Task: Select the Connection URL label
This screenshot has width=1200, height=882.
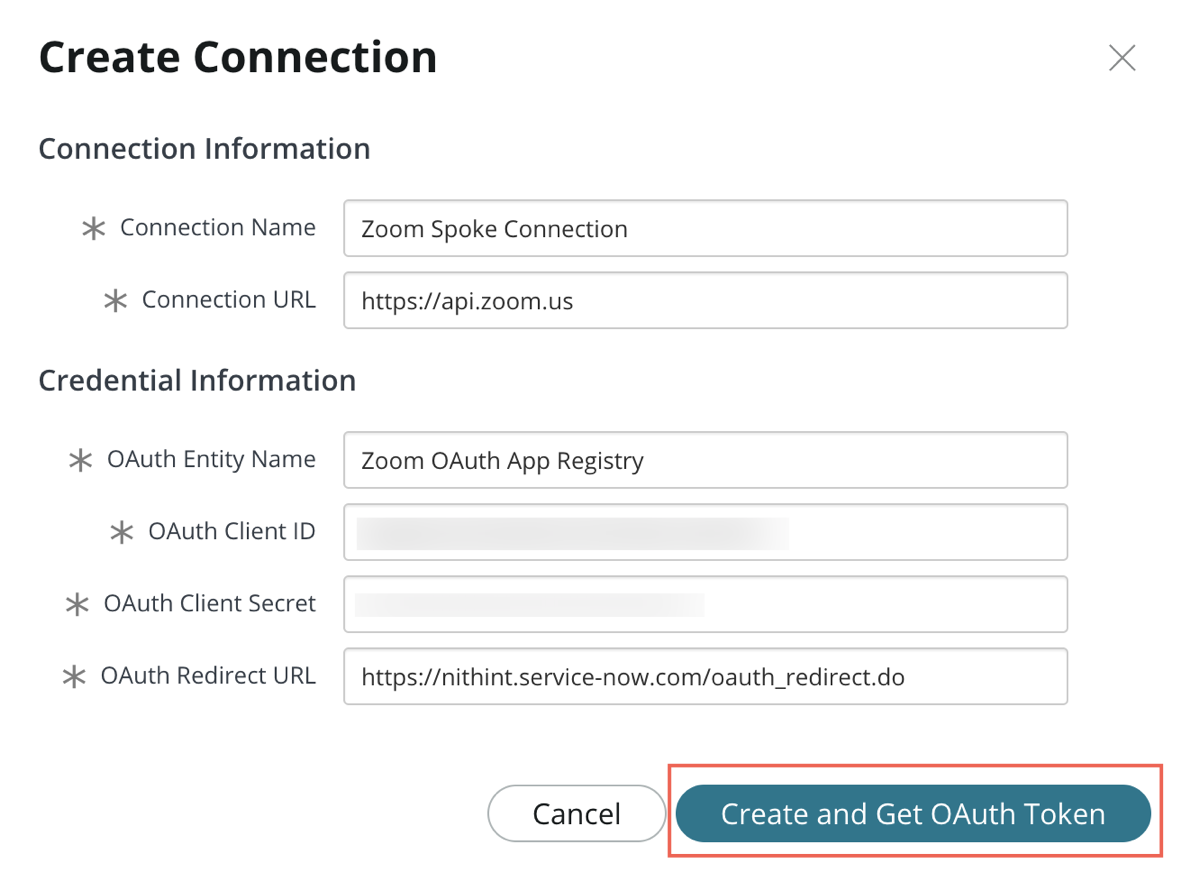Action: (x=229, y=299)
